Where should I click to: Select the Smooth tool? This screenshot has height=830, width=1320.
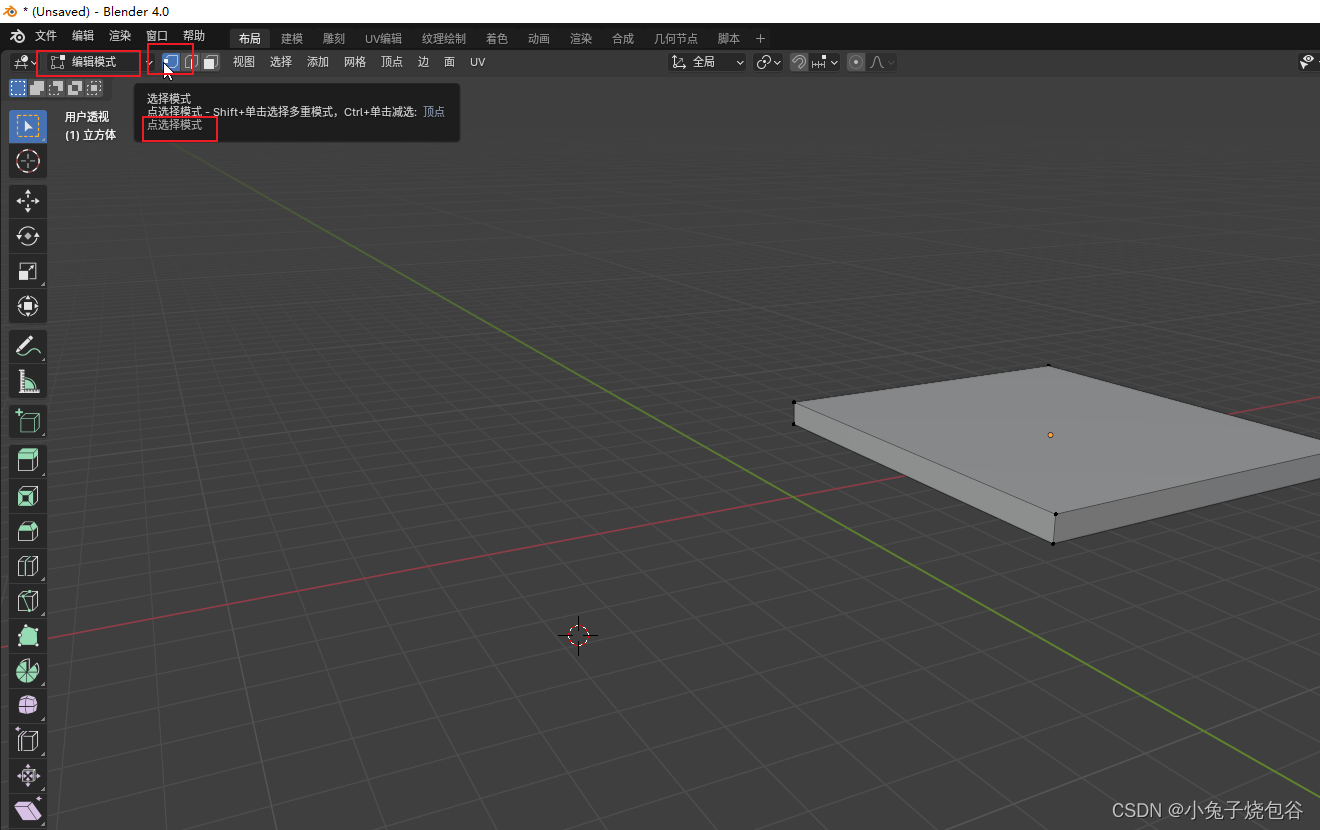(28, 706)
